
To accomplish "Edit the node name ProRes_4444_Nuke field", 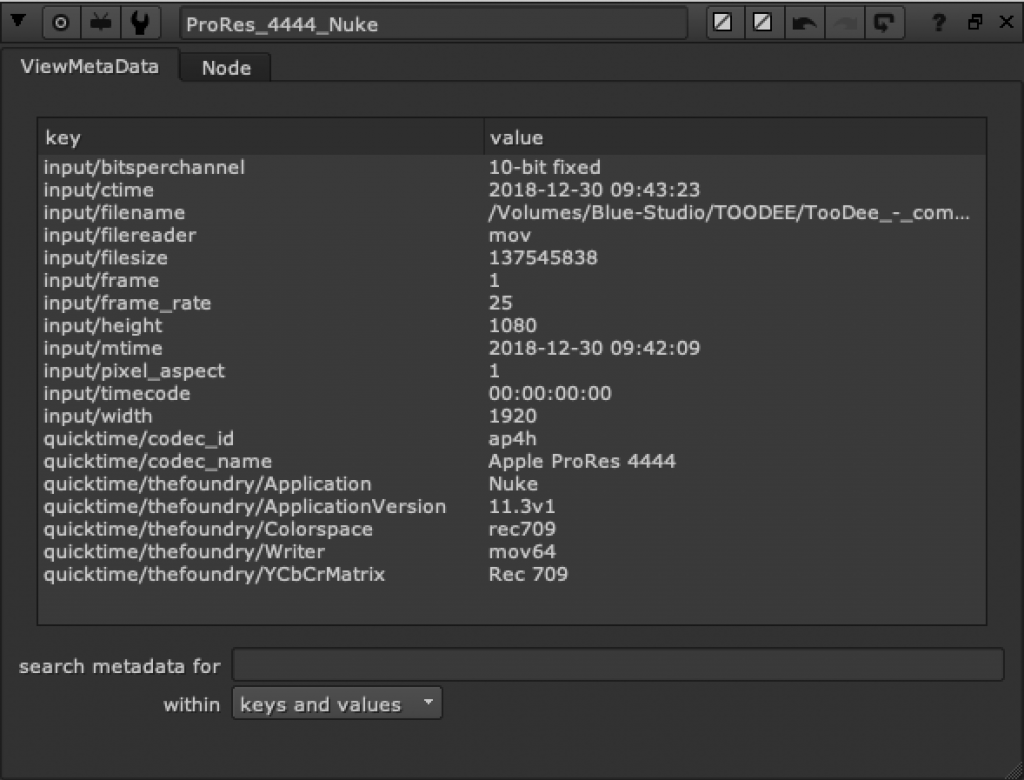I will pyautogui.click(x=433, y=24).
